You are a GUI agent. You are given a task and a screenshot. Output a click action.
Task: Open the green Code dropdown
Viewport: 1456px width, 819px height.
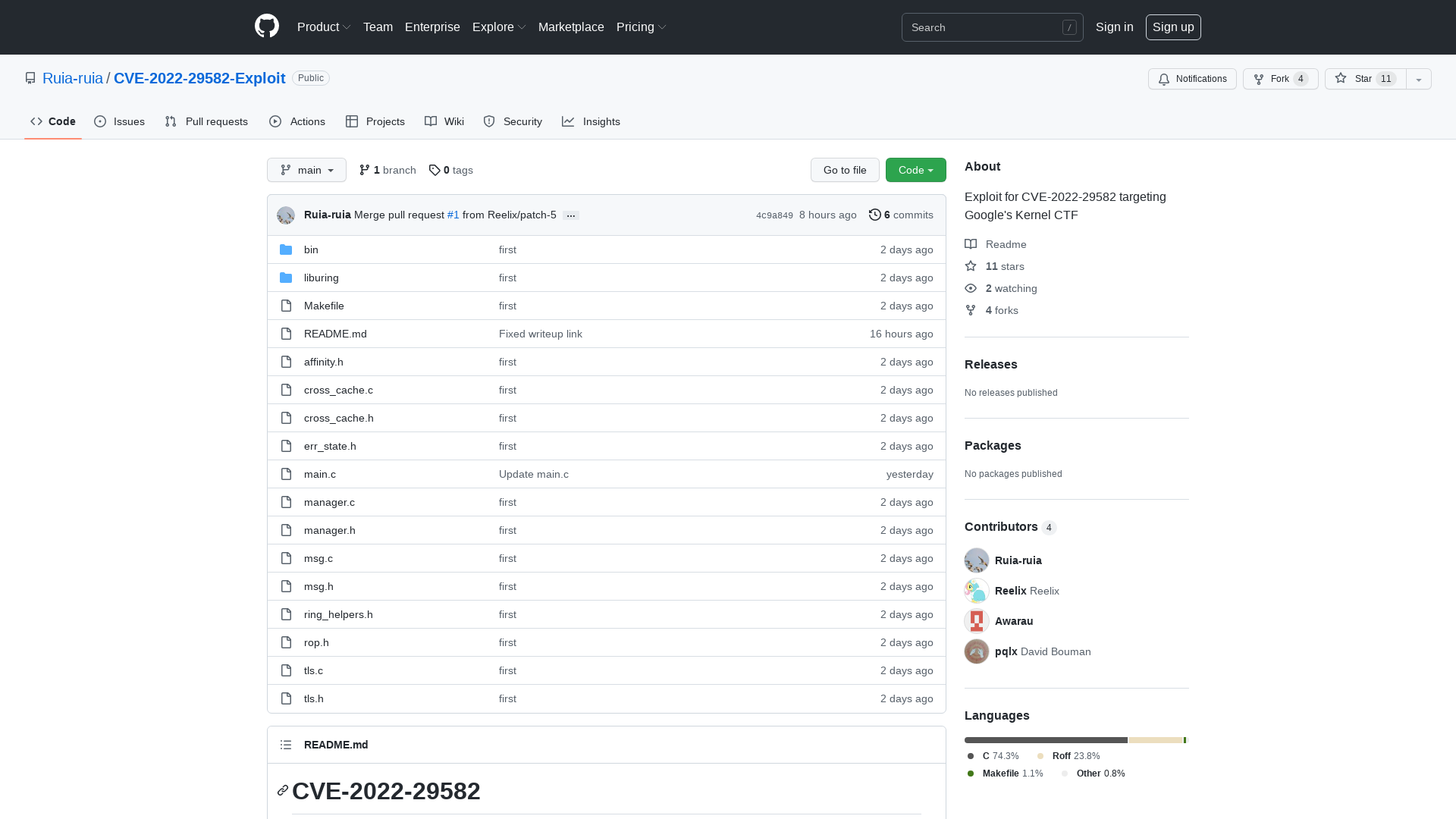[x=915, y=170]
